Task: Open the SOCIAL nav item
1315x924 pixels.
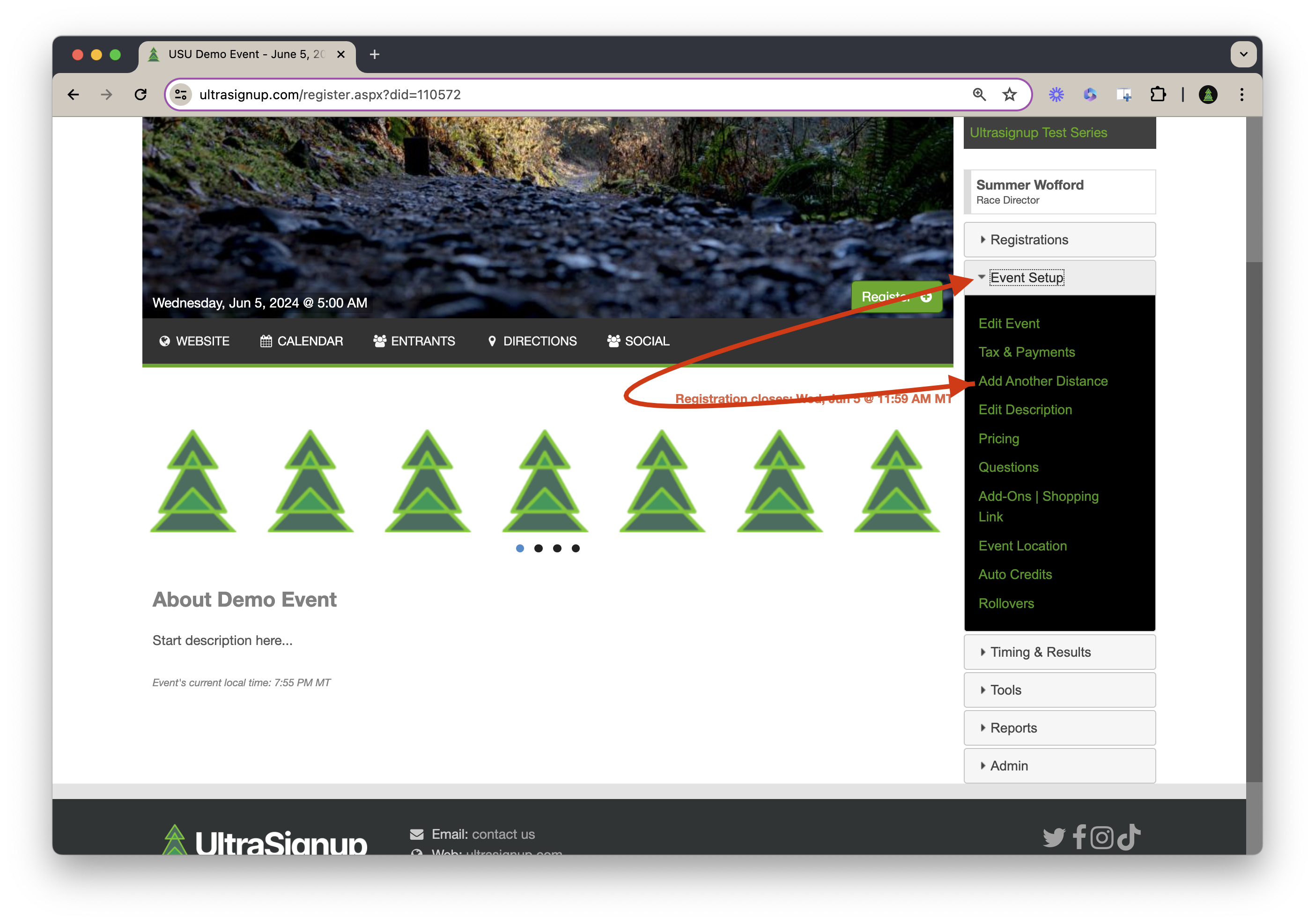Action: pyautogui.click(x=638, y=341)
